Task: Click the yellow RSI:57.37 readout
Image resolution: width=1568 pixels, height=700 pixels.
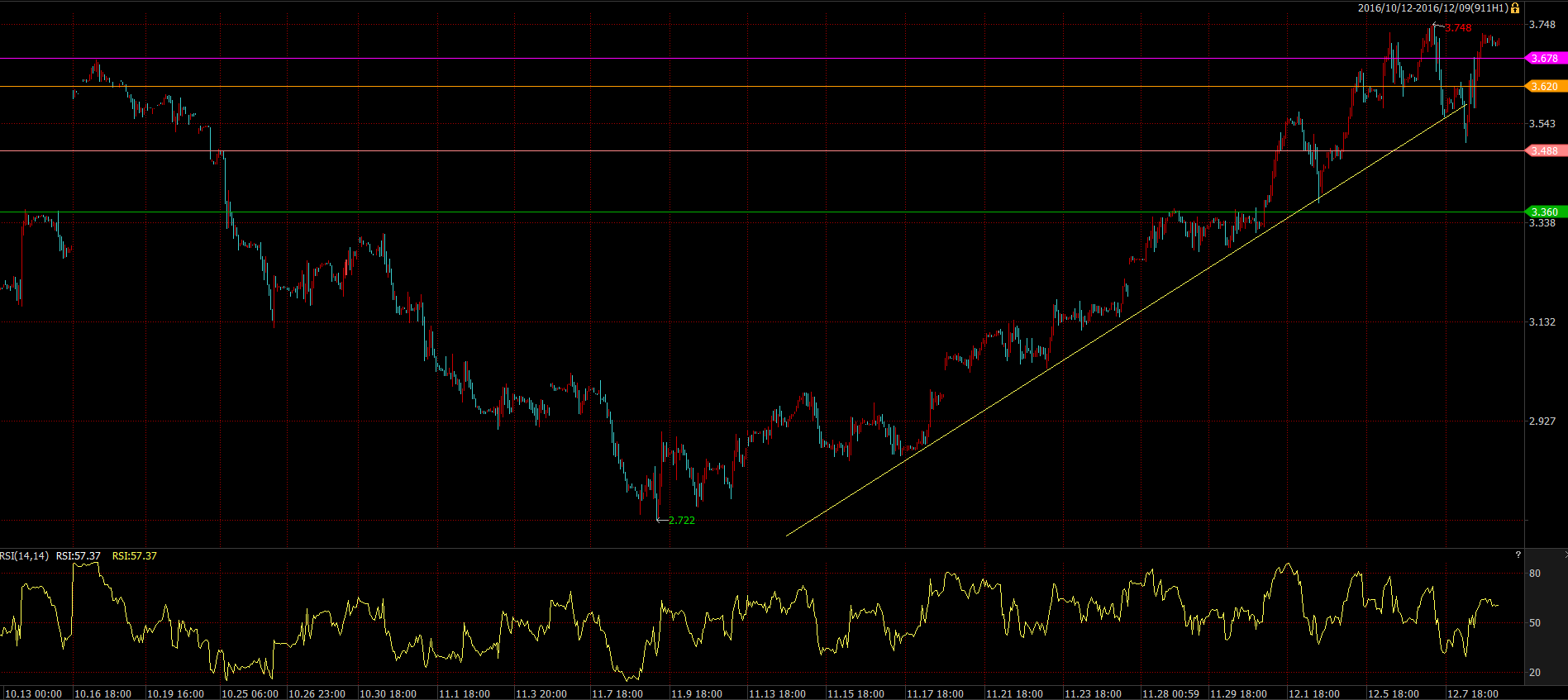Action: click(x=135, y=556)
